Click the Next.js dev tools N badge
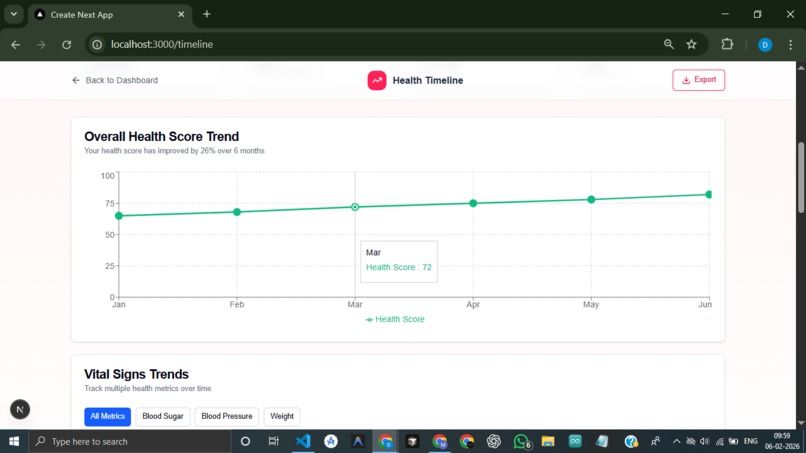This screenshot has height=453, width=806. 20,409
